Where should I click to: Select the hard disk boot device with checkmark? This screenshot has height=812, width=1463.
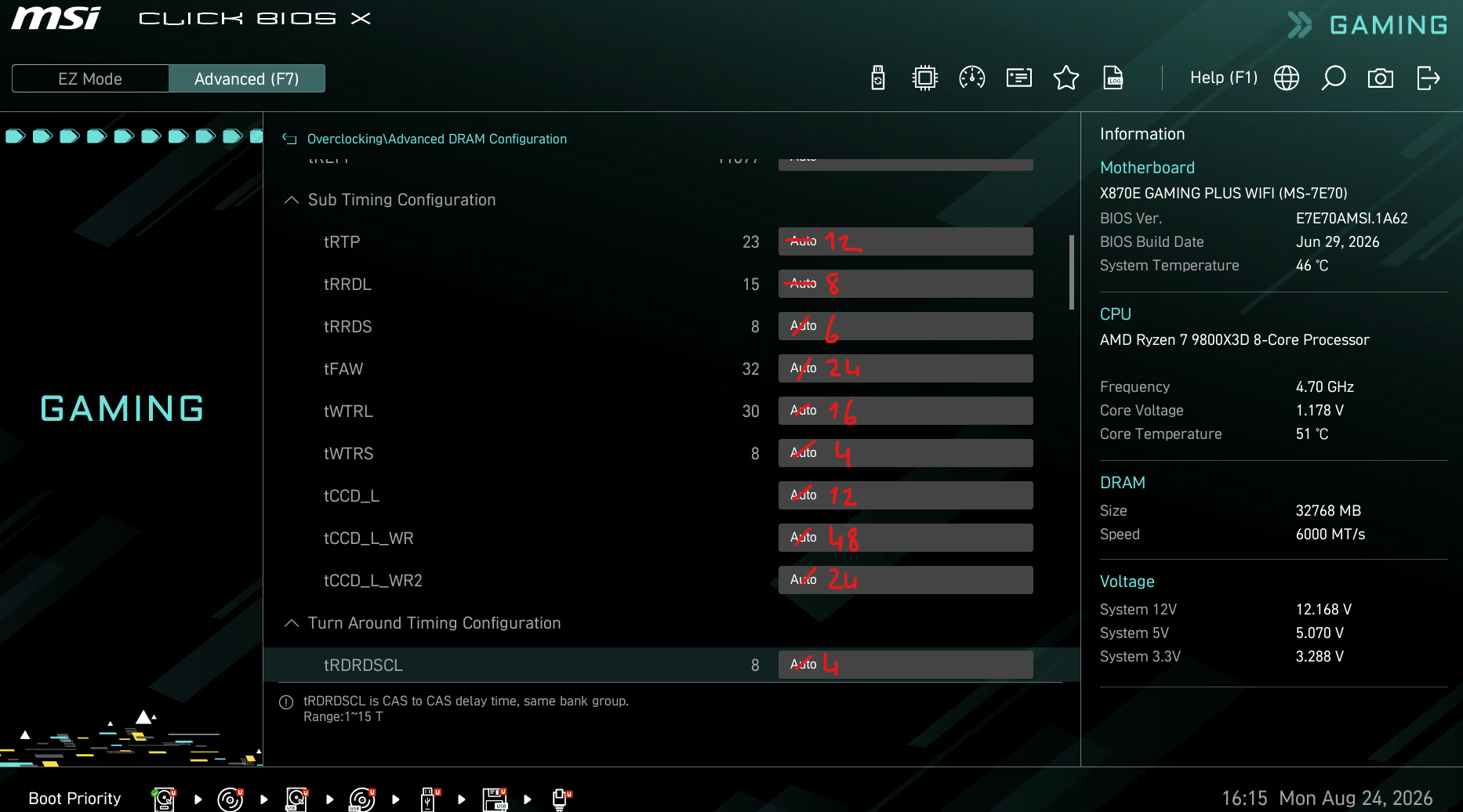pos(164,799)
